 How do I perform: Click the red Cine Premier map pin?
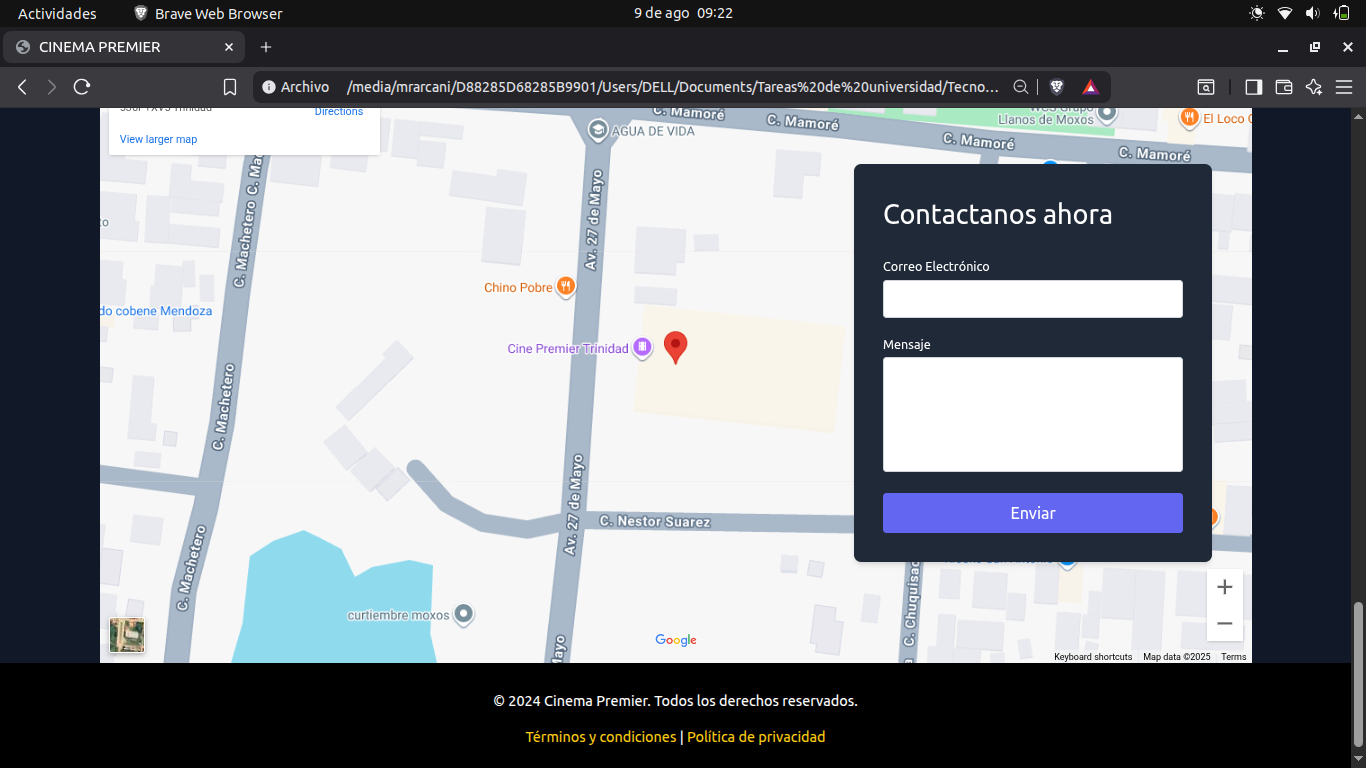676,347
